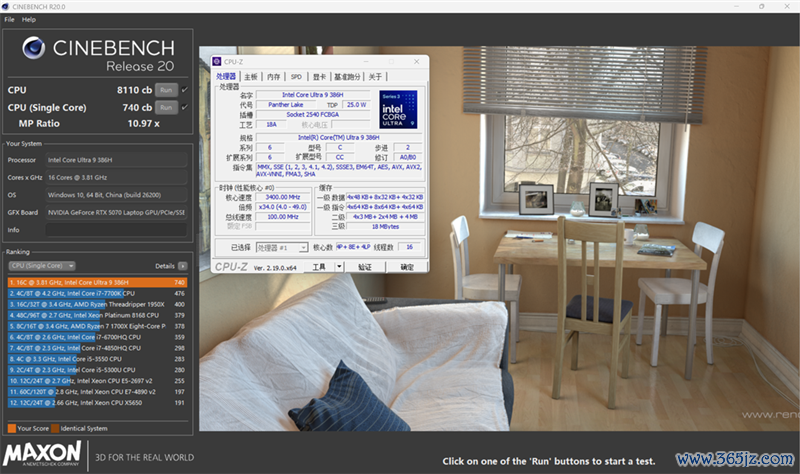Run the CPU (Single Core) test

click(x=166, y=108)
